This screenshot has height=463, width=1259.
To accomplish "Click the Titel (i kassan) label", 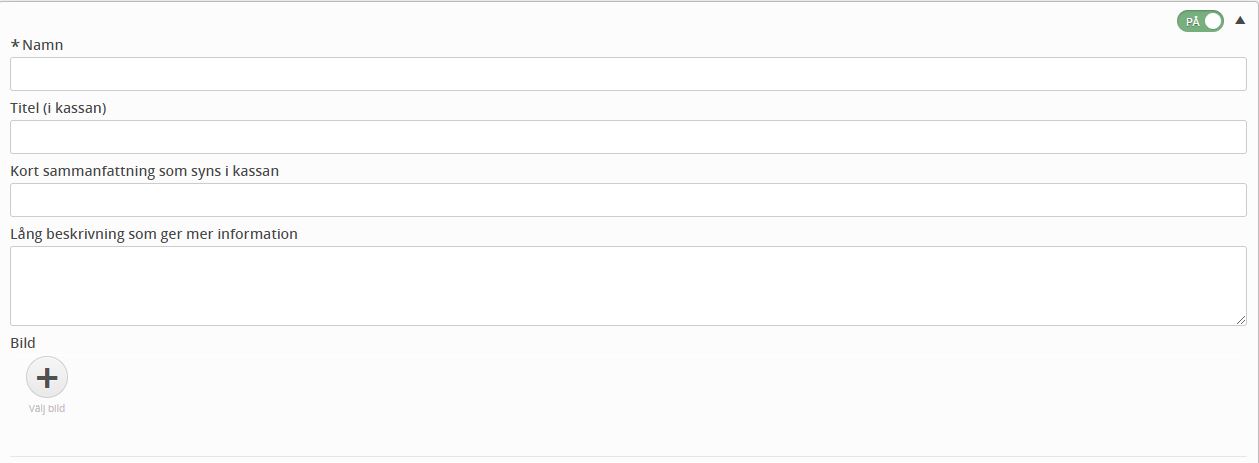I will click(58, 108).
